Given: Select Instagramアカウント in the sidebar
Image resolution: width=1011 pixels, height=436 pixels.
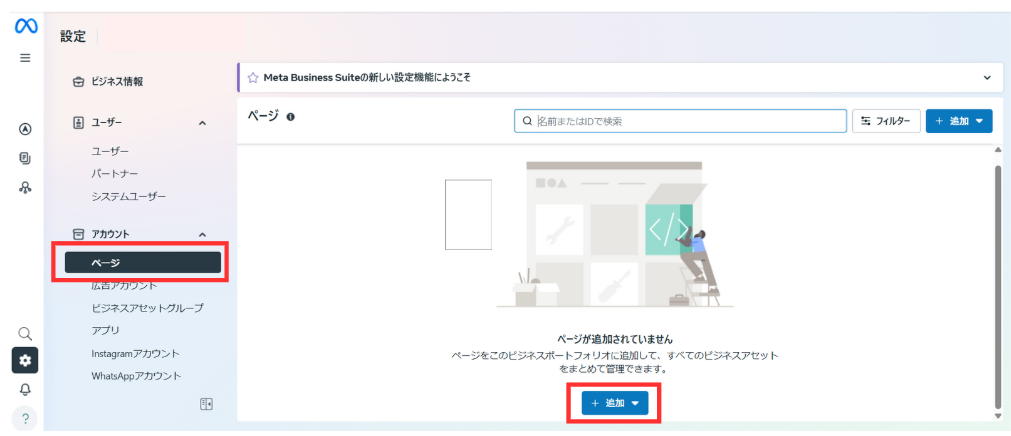Looking at the screenshot, I should pyautogui.click(x=135, y=353).
